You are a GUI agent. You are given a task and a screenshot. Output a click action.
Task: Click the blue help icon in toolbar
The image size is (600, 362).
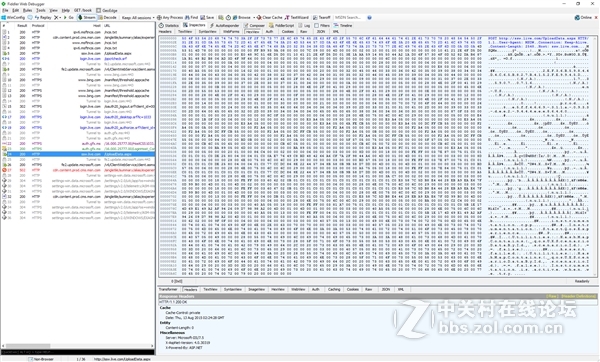369,18
